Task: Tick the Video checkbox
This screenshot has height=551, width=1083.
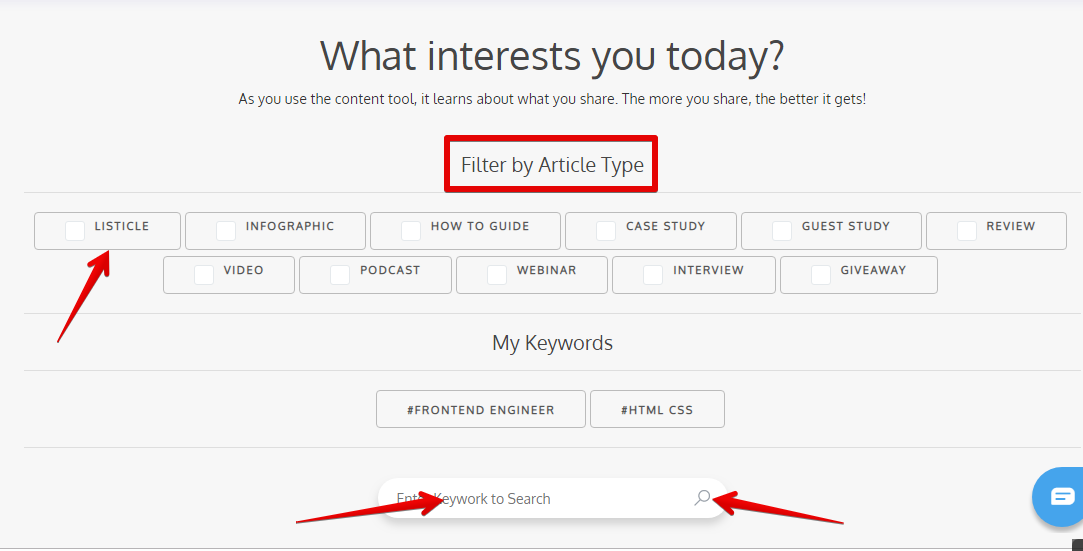Action: (x=204, y=275)
